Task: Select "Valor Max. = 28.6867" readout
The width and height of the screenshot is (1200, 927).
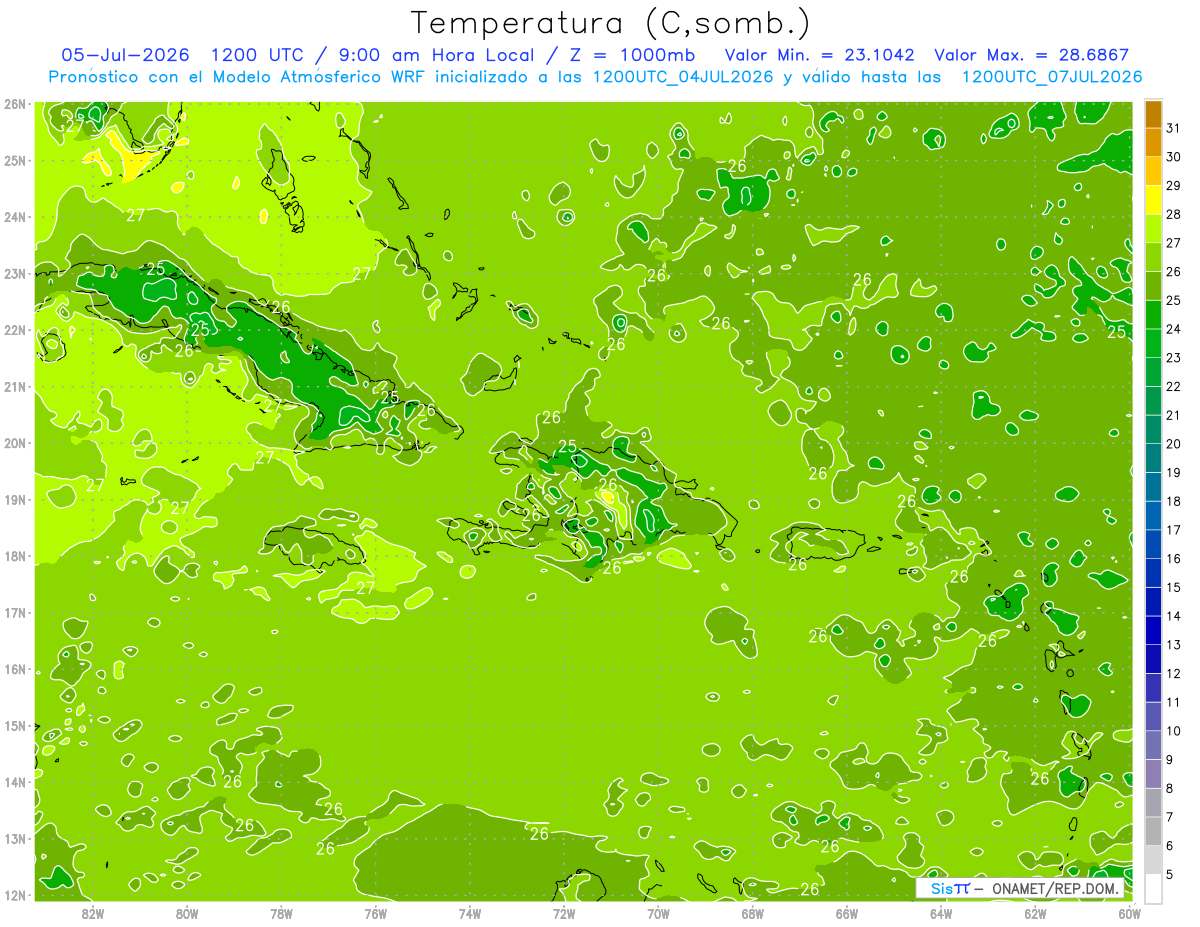Action: pyautogui.click(x=1031, y=55)
